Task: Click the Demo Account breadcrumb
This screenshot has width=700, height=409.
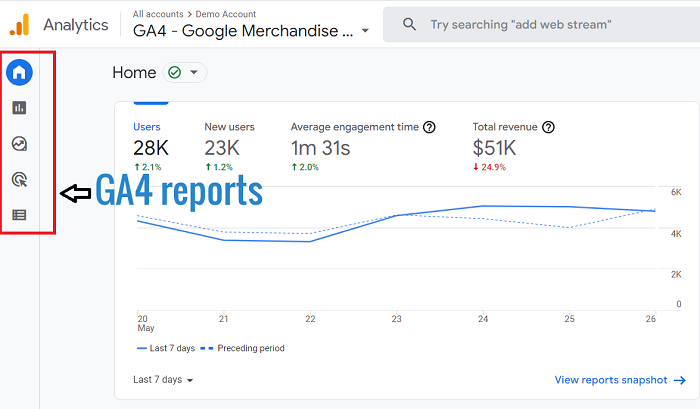Action: (226, 14)
